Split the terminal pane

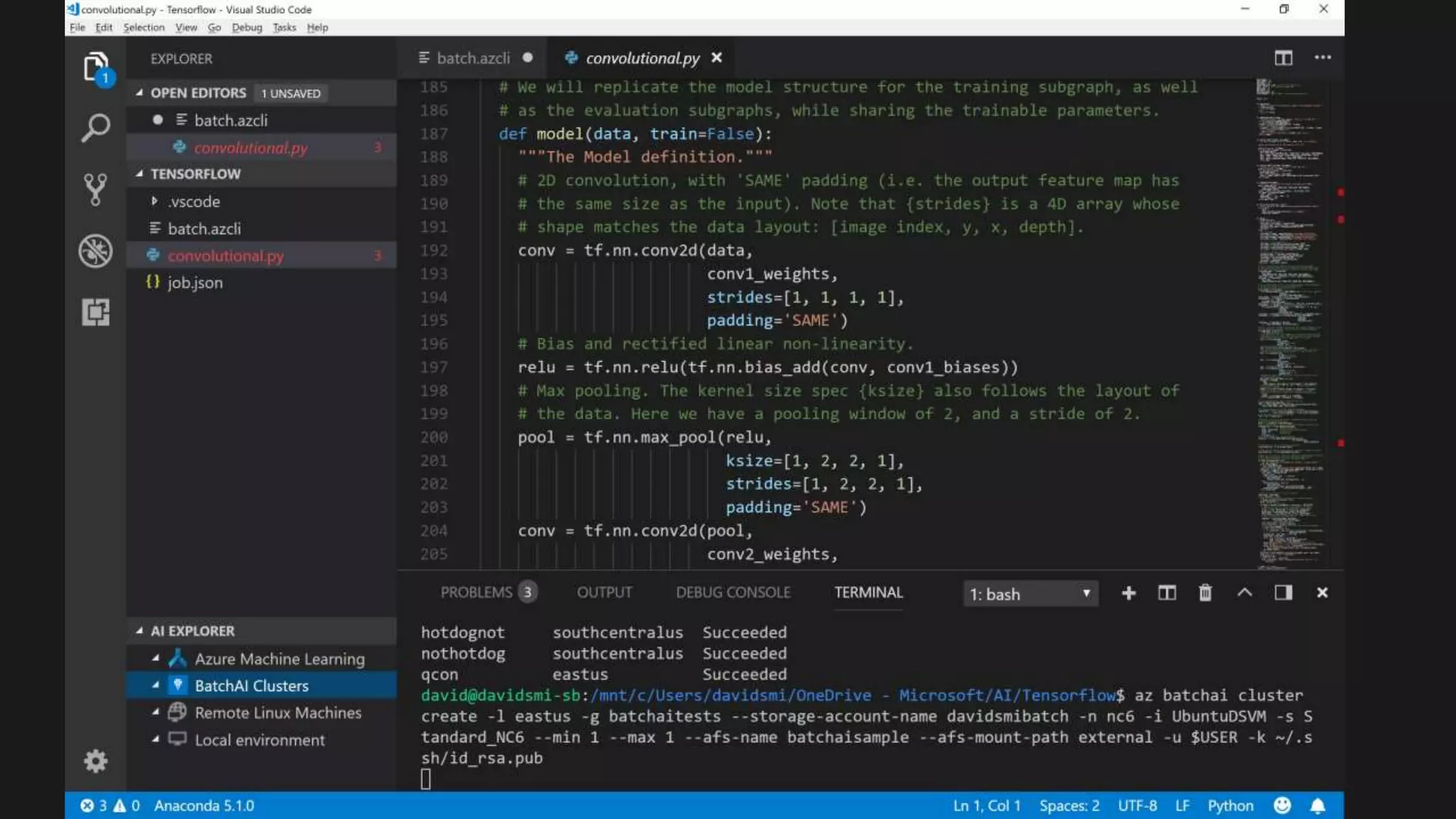[1167, 593]
